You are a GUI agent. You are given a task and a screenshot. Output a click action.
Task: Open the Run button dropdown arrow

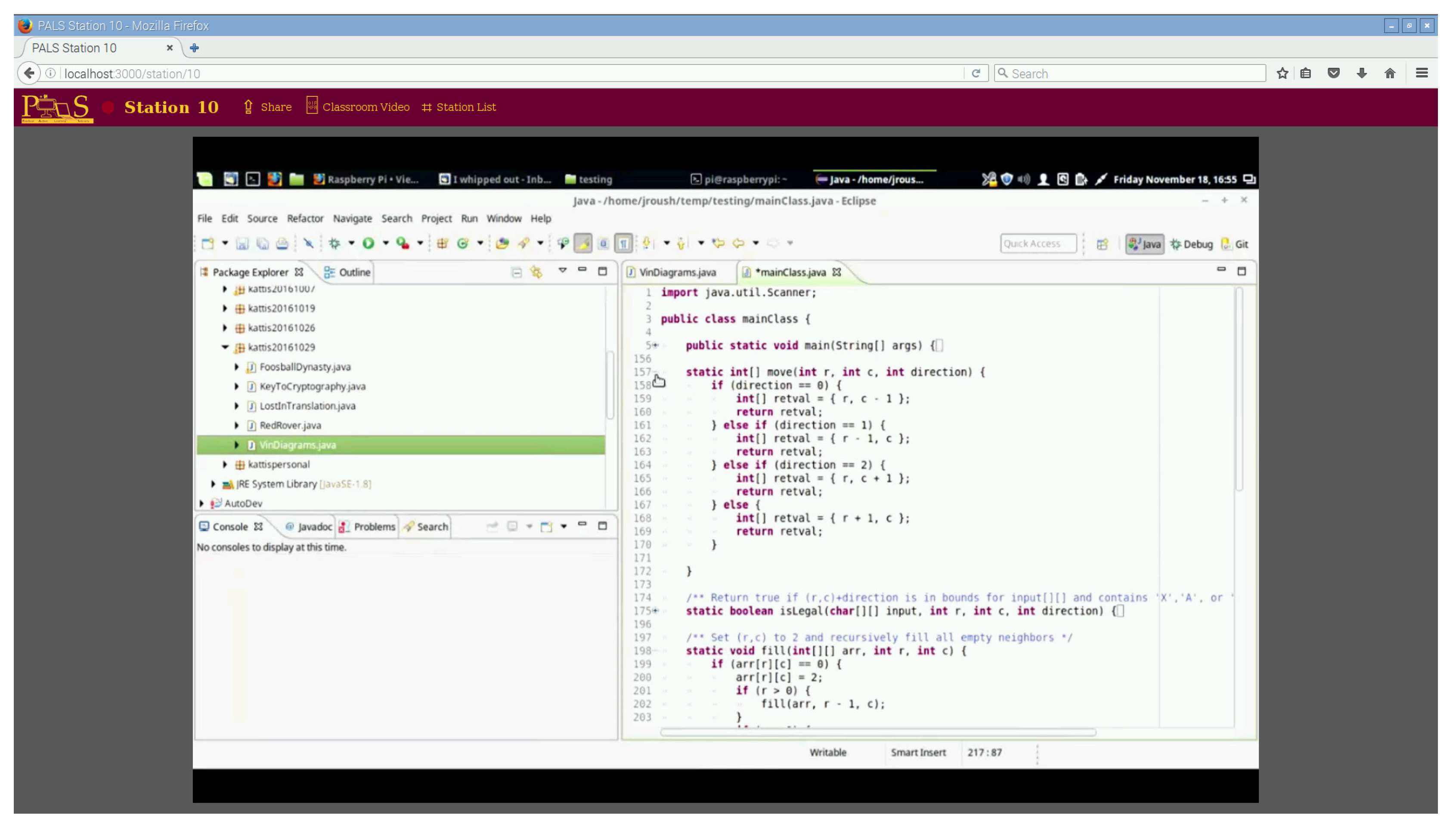pyautogui.click(x=385, y=244)
